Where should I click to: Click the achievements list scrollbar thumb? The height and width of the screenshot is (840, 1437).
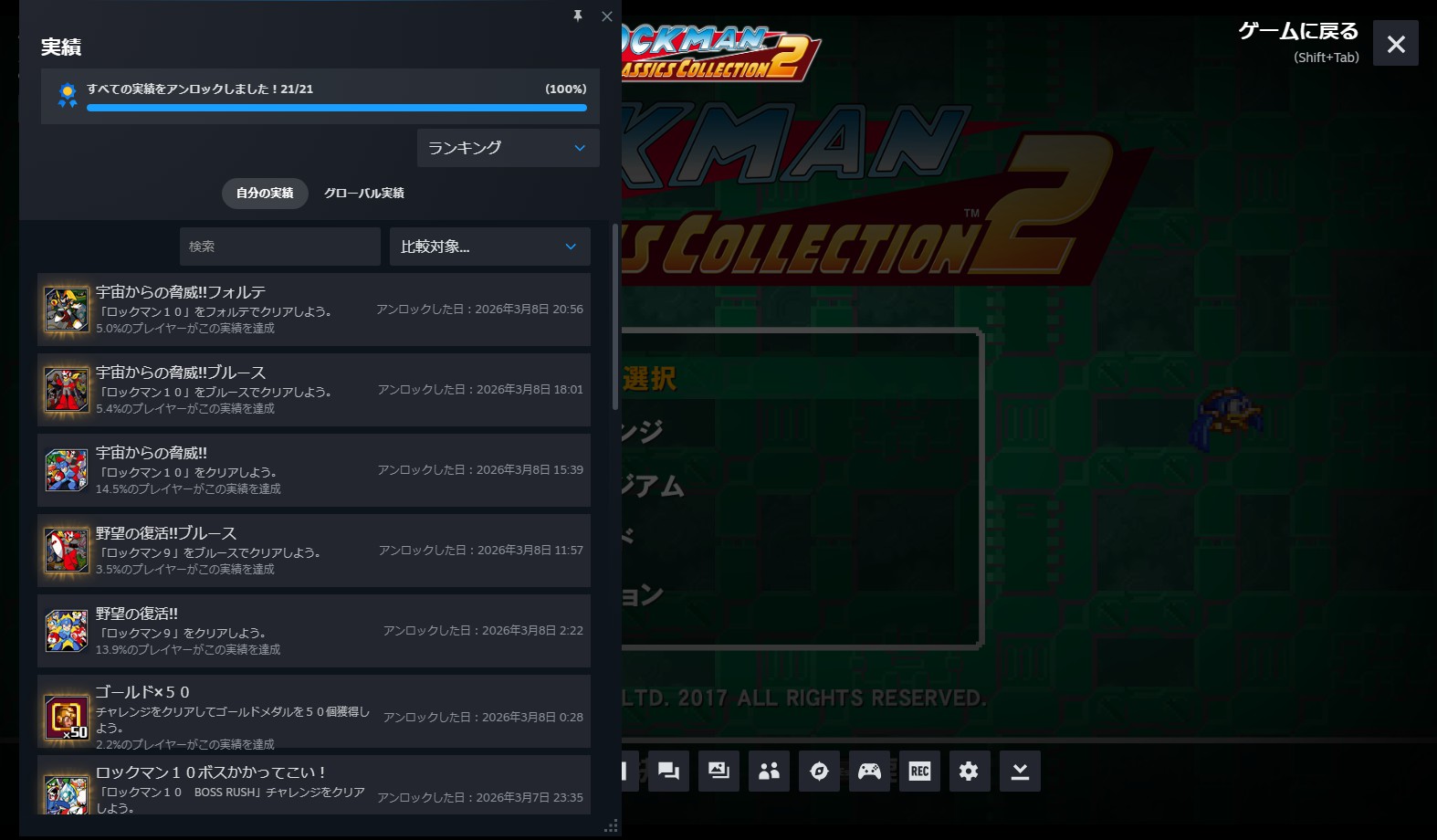[615, 316]
